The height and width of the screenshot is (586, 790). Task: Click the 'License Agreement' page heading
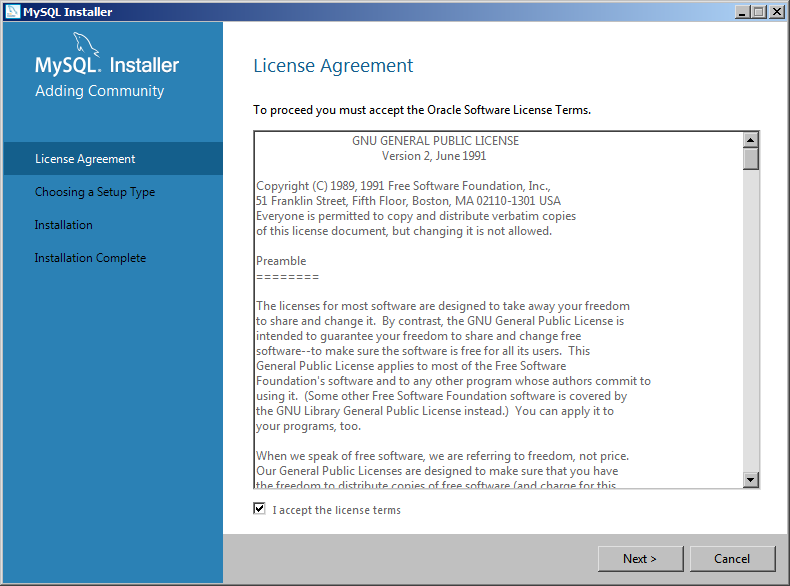point(333,66)
